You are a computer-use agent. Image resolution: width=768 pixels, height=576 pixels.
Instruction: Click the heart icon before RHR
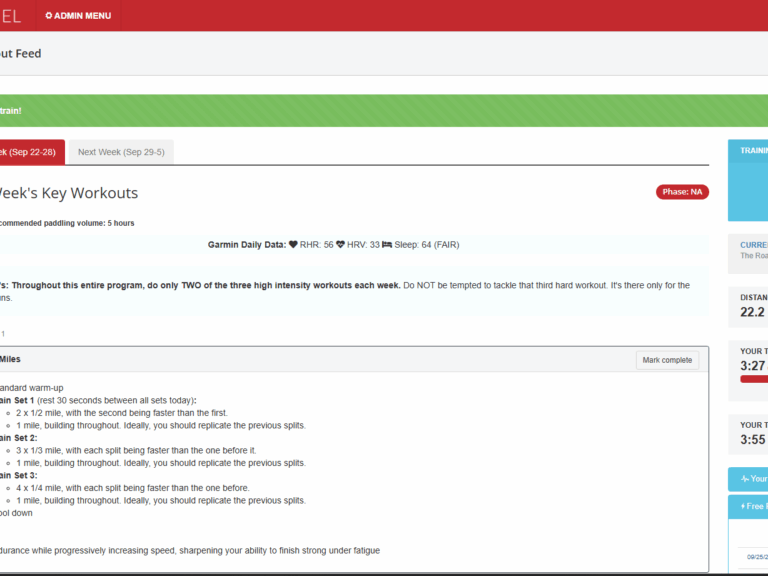click(293, 244)
